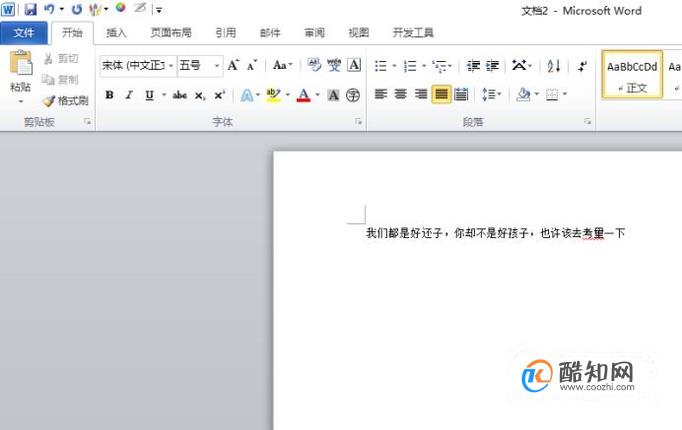Click the Numbering list icon
This screenshot has height=430, width=682.
pos(410,66)
